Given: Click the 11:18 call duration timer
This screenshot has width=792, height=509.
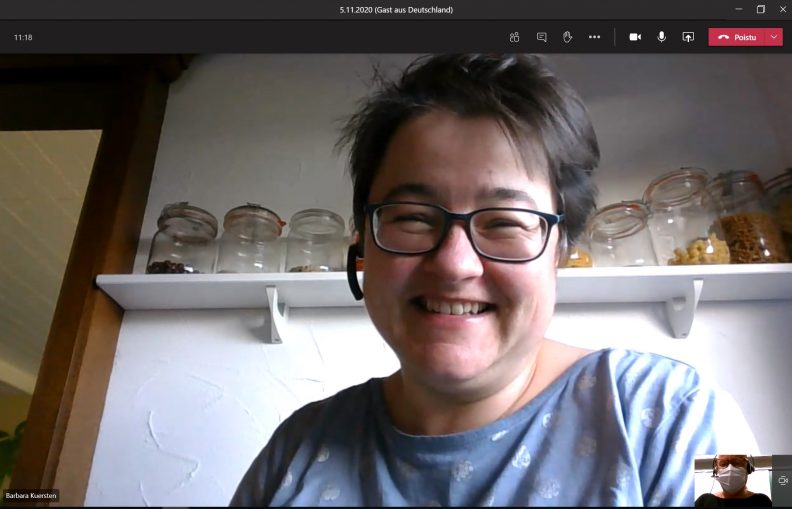Looking at the screenshot, I should point(23,37).
